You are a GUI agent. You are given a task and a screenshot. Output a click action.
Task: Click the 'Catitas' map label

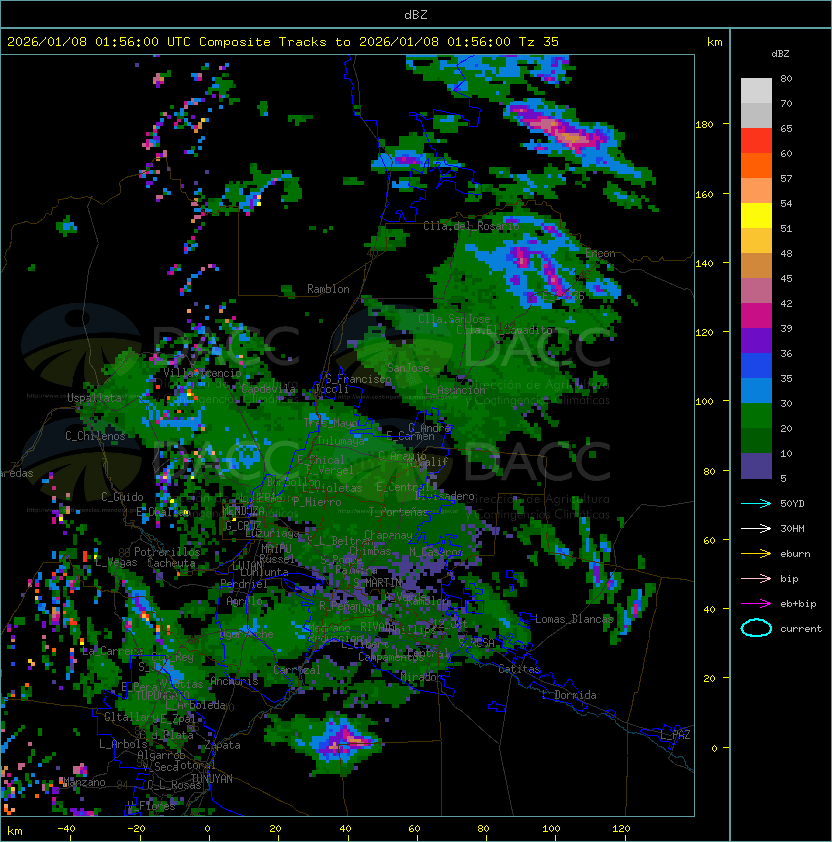click(519, 669)
